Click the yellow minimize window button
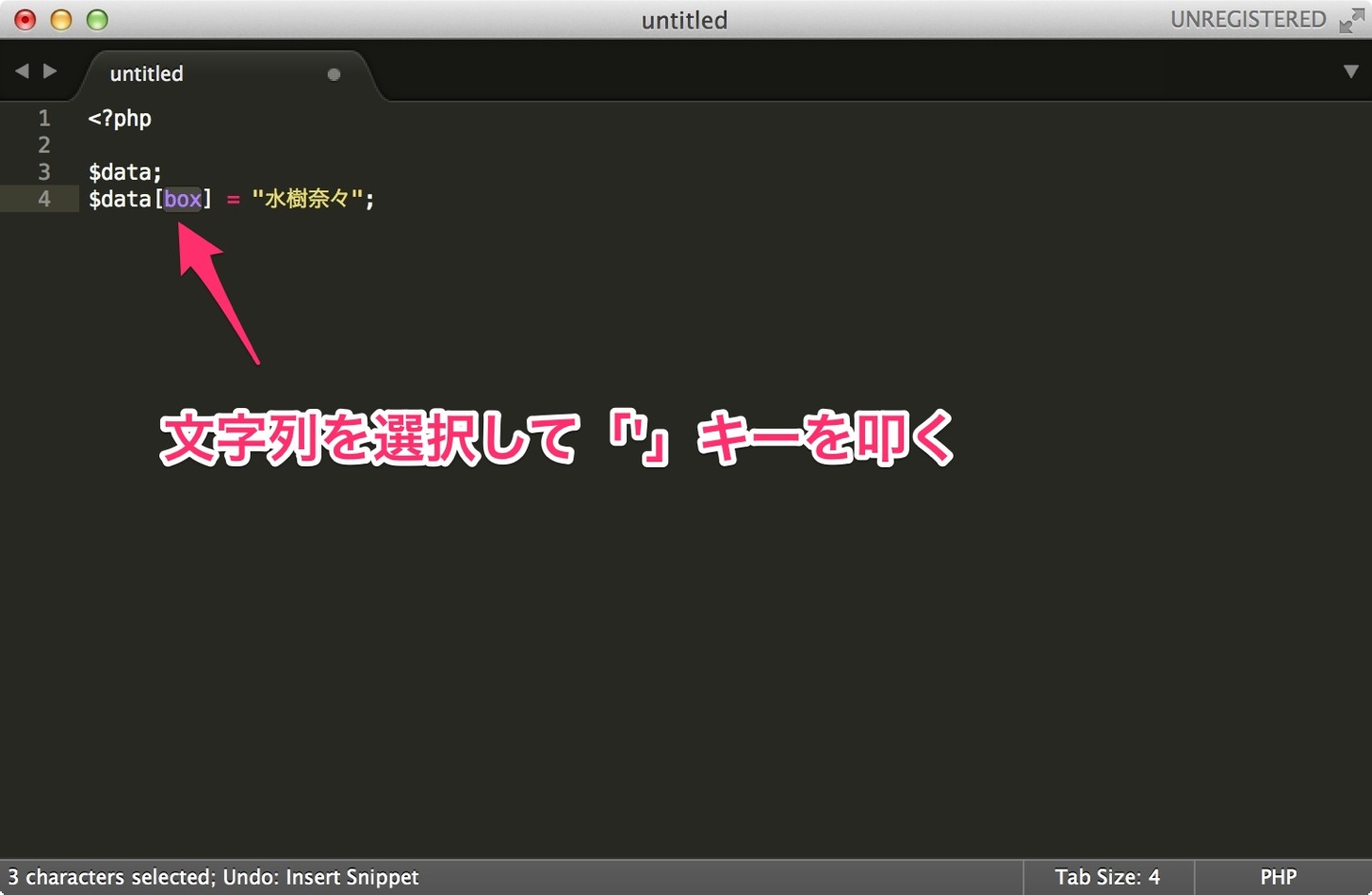The width and height of the screenshot is (1372, 895). pyautogui.click(x=61, y=20)
